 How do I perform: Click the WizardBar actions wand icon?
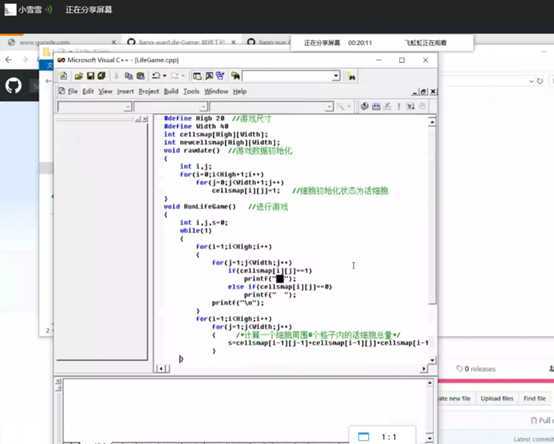(x=341, y=106)
